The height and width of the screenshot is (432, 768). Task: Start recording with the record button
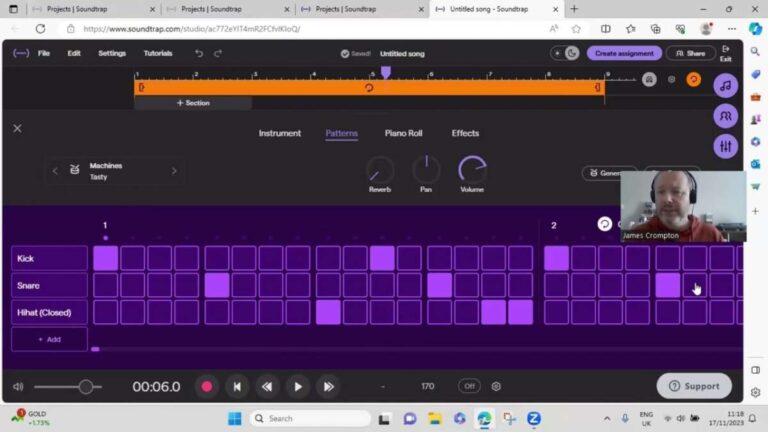pos(207,386)
